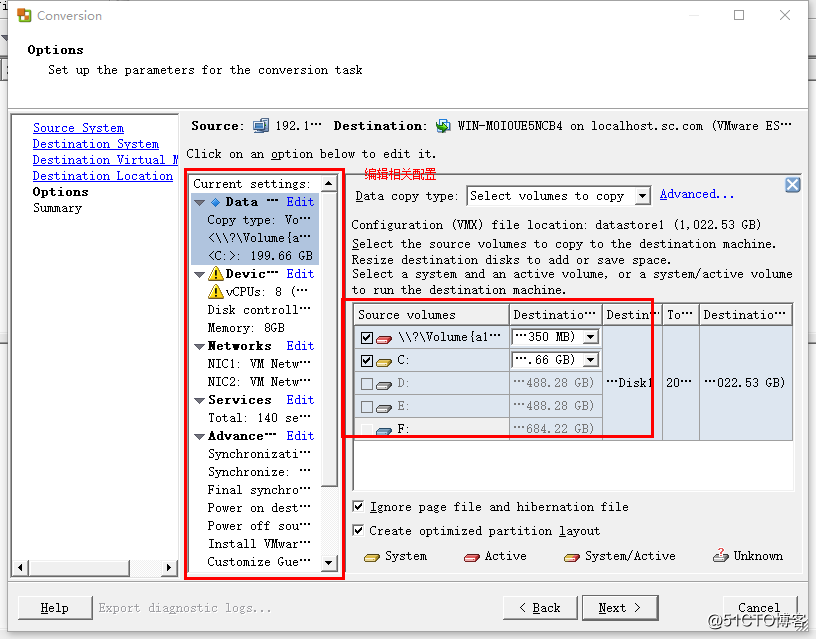Go to Destination System step
This screenshot has height=639, width=816.
(x=96, y=144)
